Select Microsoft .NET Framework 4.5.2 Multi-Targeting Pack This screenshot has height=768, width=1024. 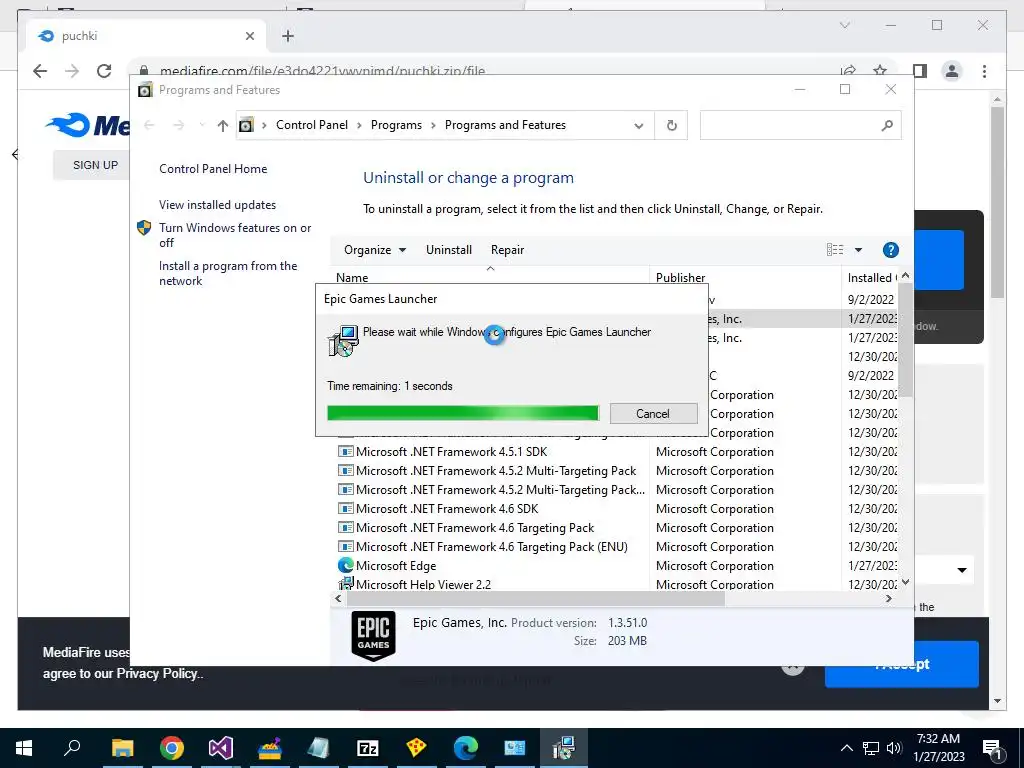tap(496, 471)
